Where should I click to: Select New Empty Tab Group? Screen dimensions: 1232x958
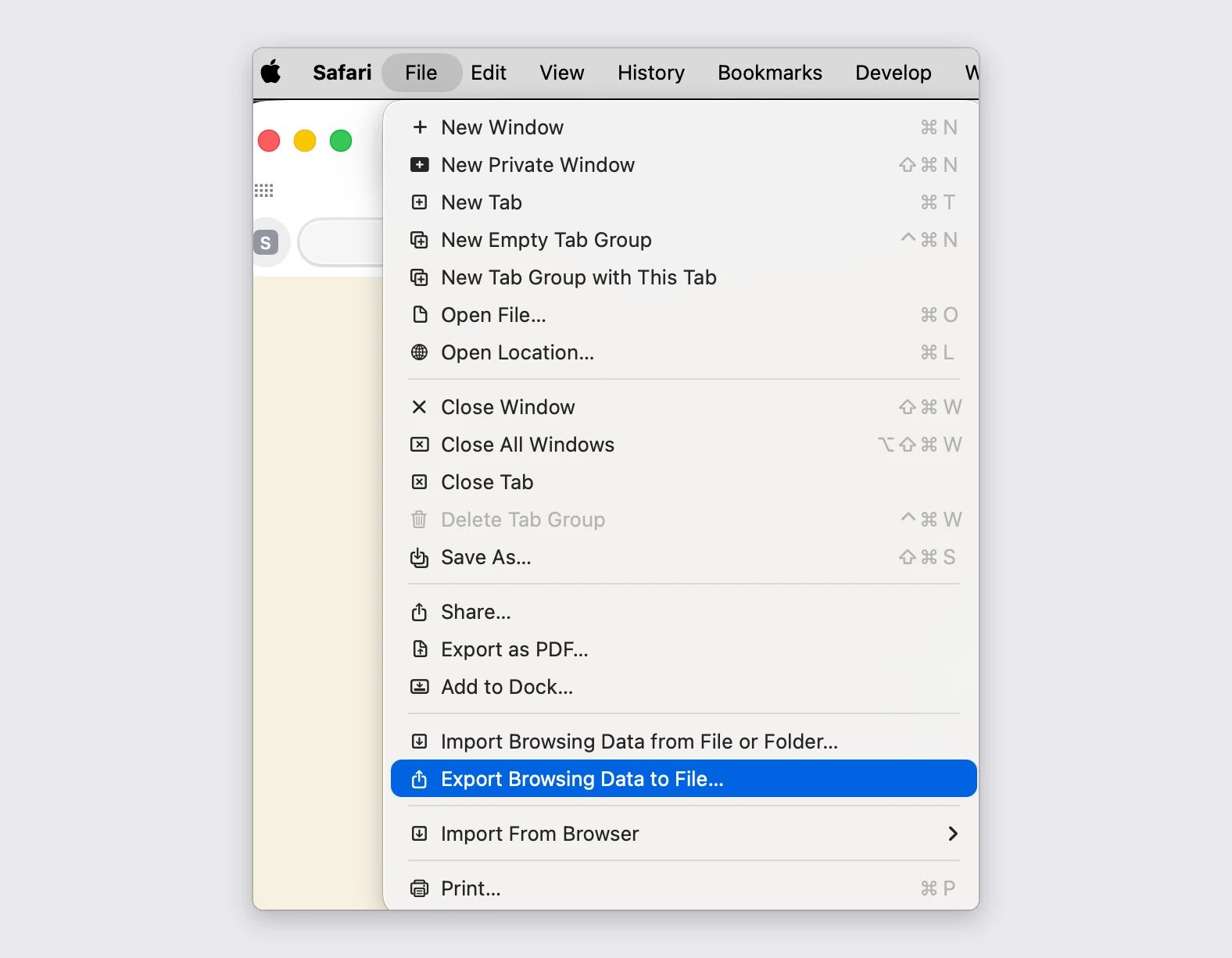click(x=684, y=240)
